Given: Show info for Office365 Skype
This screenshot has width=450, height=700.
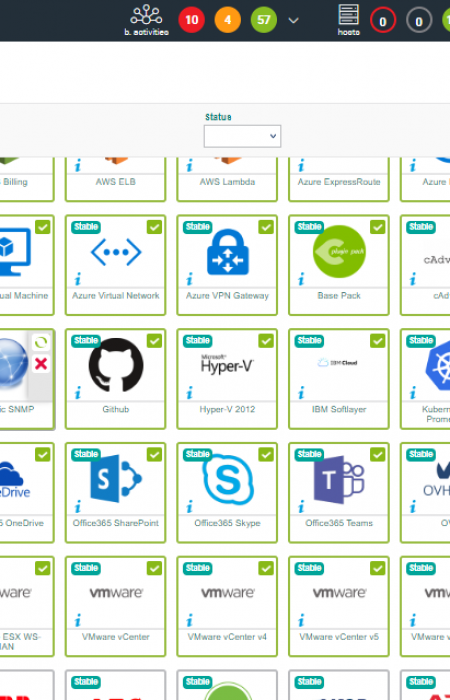Looking at the screenshot, I should (x=189, y=507).
